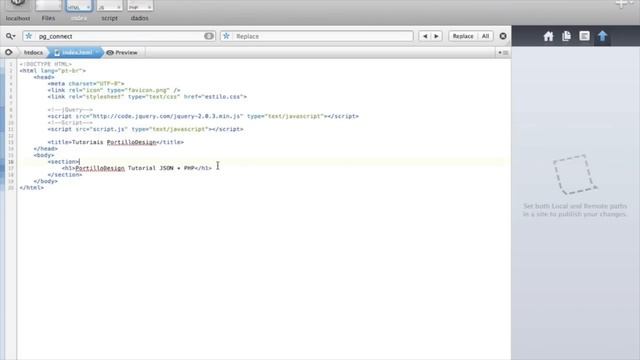Select the index HTML document tab

79,11
